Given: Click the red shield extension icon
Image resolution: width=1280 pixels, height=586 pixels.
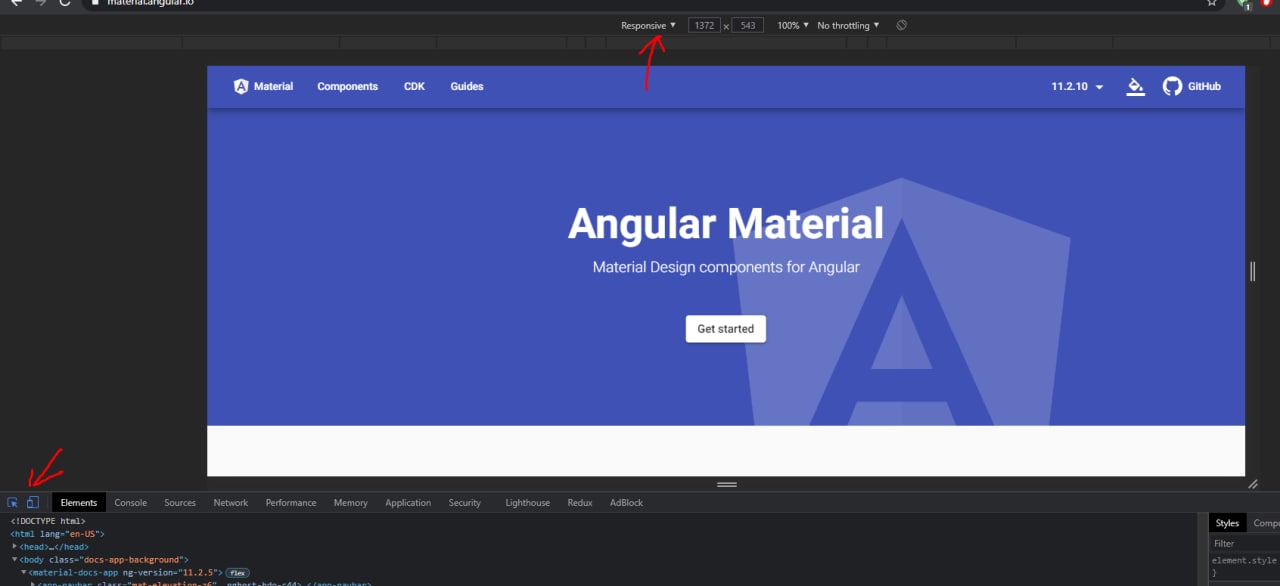Looking at the screenshot, I should point(1268,3).
